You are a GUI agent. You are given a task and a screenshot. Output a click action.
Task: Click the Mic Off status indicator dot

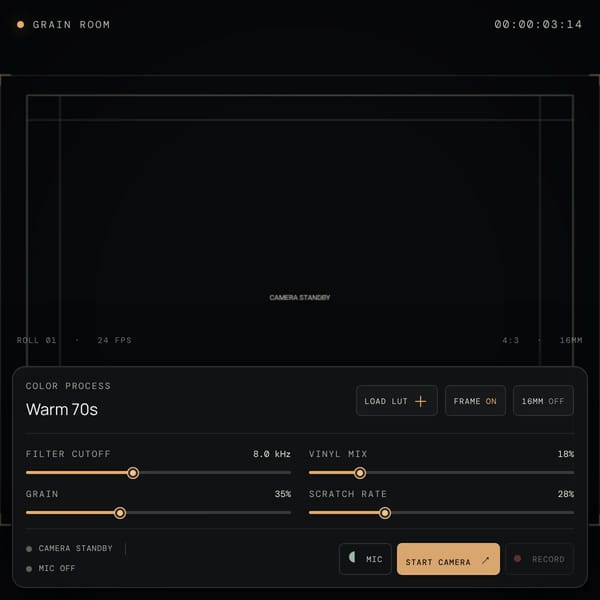29,569
